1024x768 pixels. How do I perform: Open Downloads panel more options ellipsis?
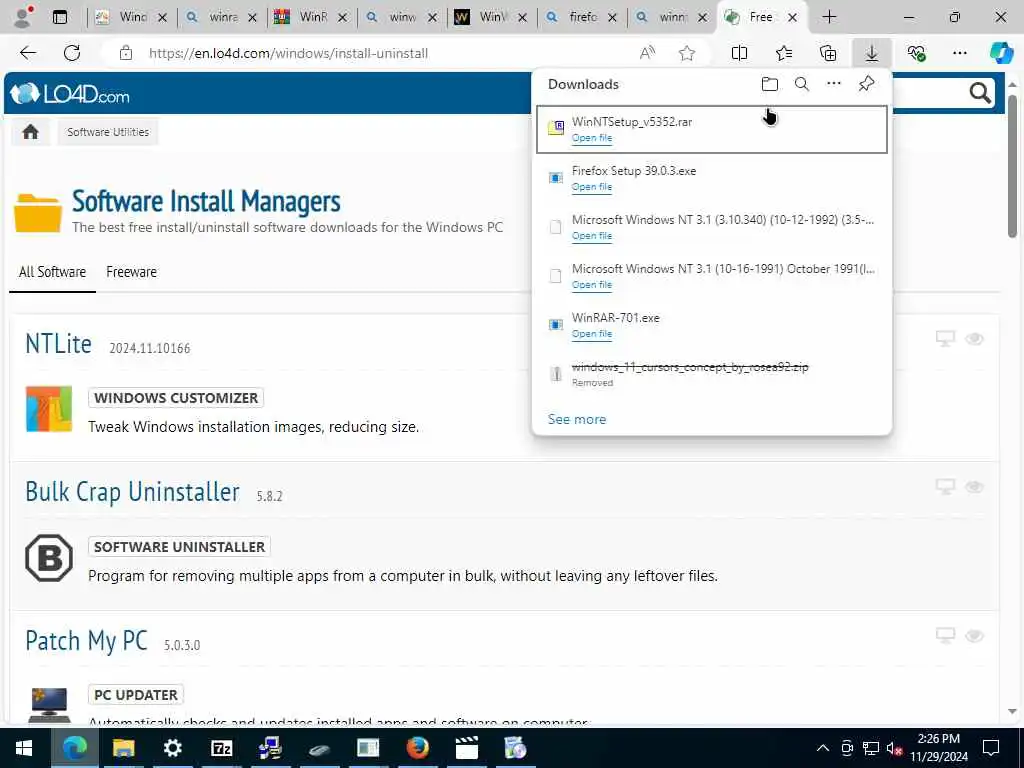834,84
